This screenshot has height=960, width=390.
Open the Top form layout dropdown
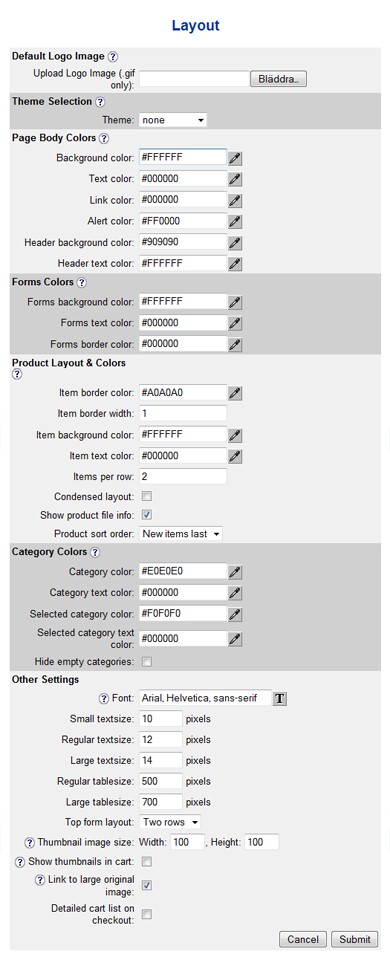click(170, 822)
